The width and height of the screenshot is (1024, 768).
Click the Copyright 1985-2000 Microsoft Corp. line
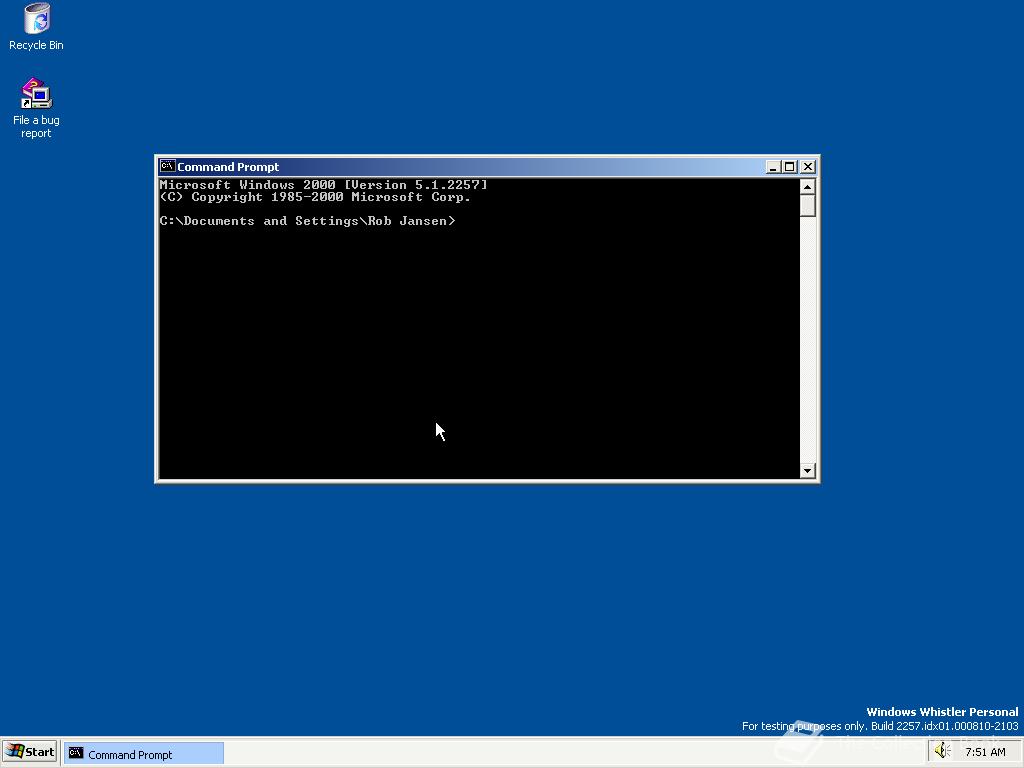(315, 197)
